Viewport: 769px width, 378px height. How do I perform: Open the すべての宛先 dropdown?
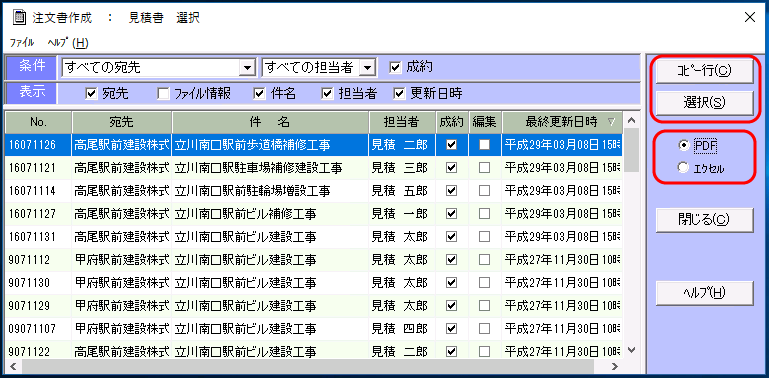248,68
